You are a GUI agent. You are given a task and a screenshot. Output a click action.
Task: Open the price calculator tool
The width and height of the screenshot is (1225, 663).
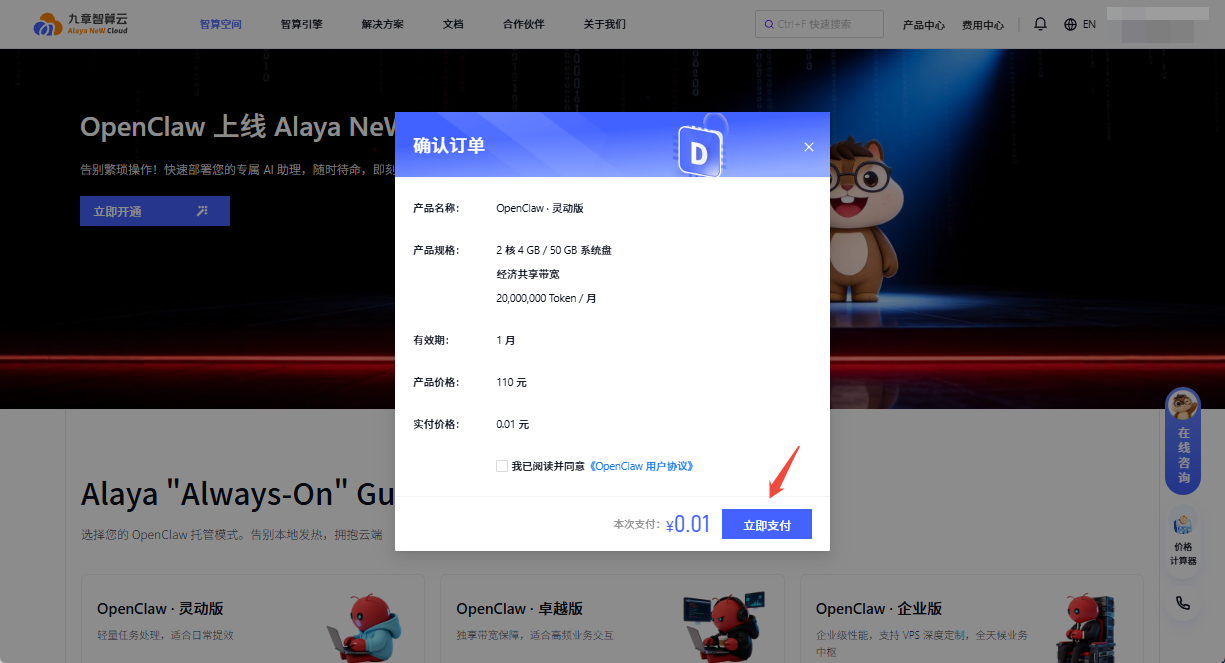(1183, 538)
